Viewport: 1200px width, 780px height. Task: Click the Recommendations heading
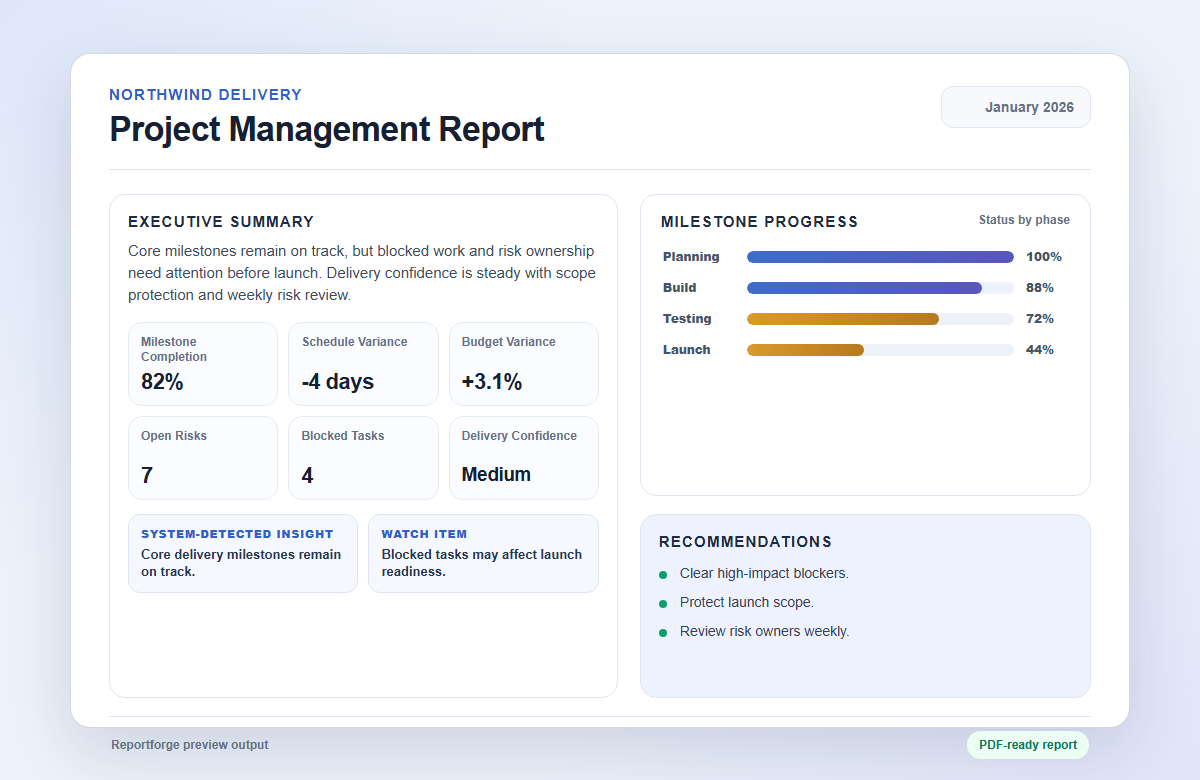(745, 542)
